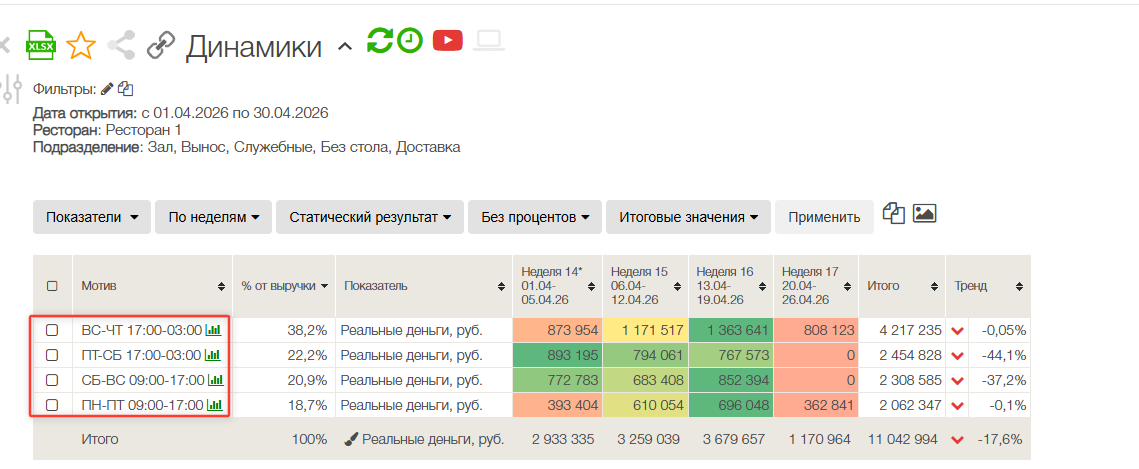Add report to favorites with star icon
This screenshot has height=469, width=1139.
tap(81, 46)
